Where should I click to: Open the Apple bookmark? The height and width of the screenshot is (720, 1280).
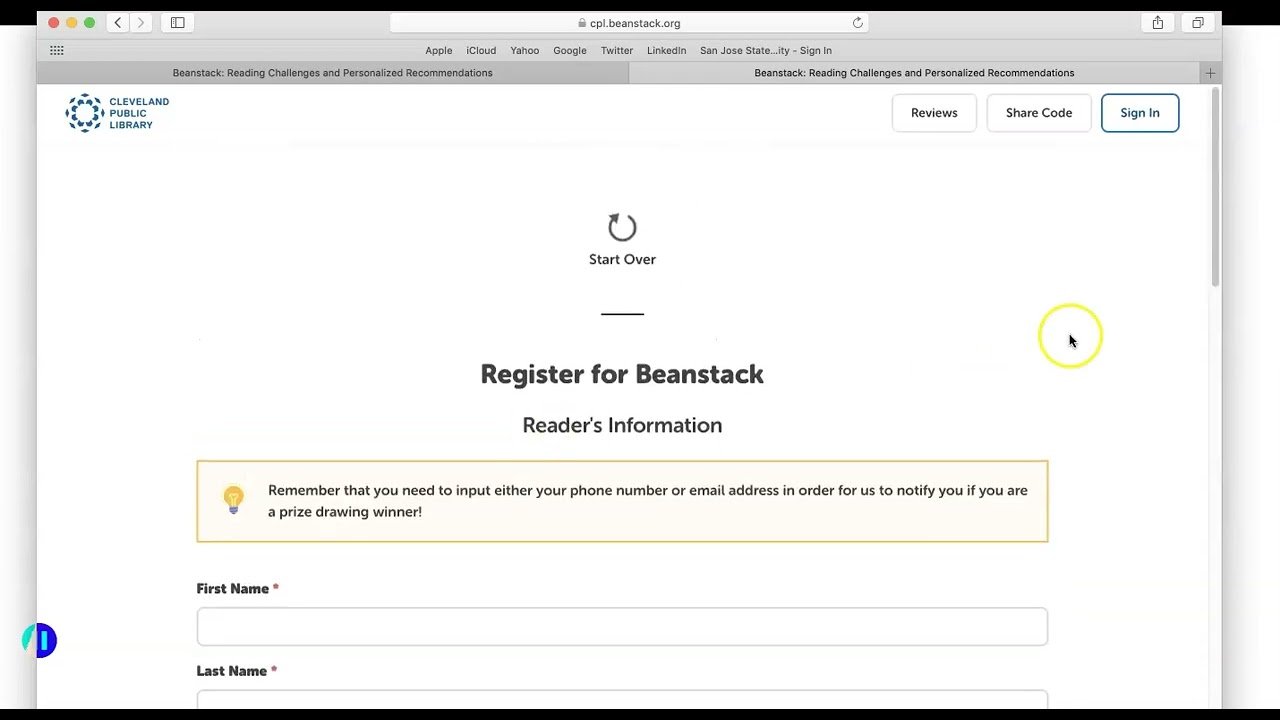(439, 50)
